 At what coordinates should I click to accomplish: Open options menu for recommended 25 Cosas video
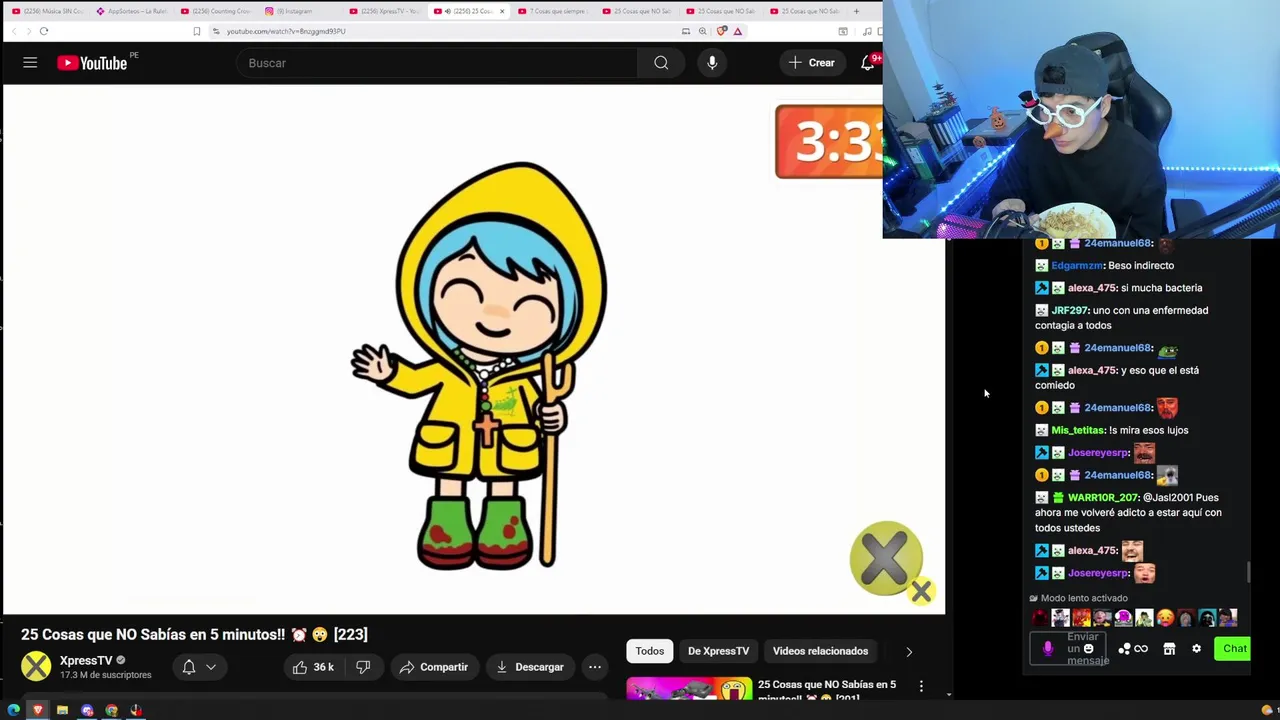point(921,687)
